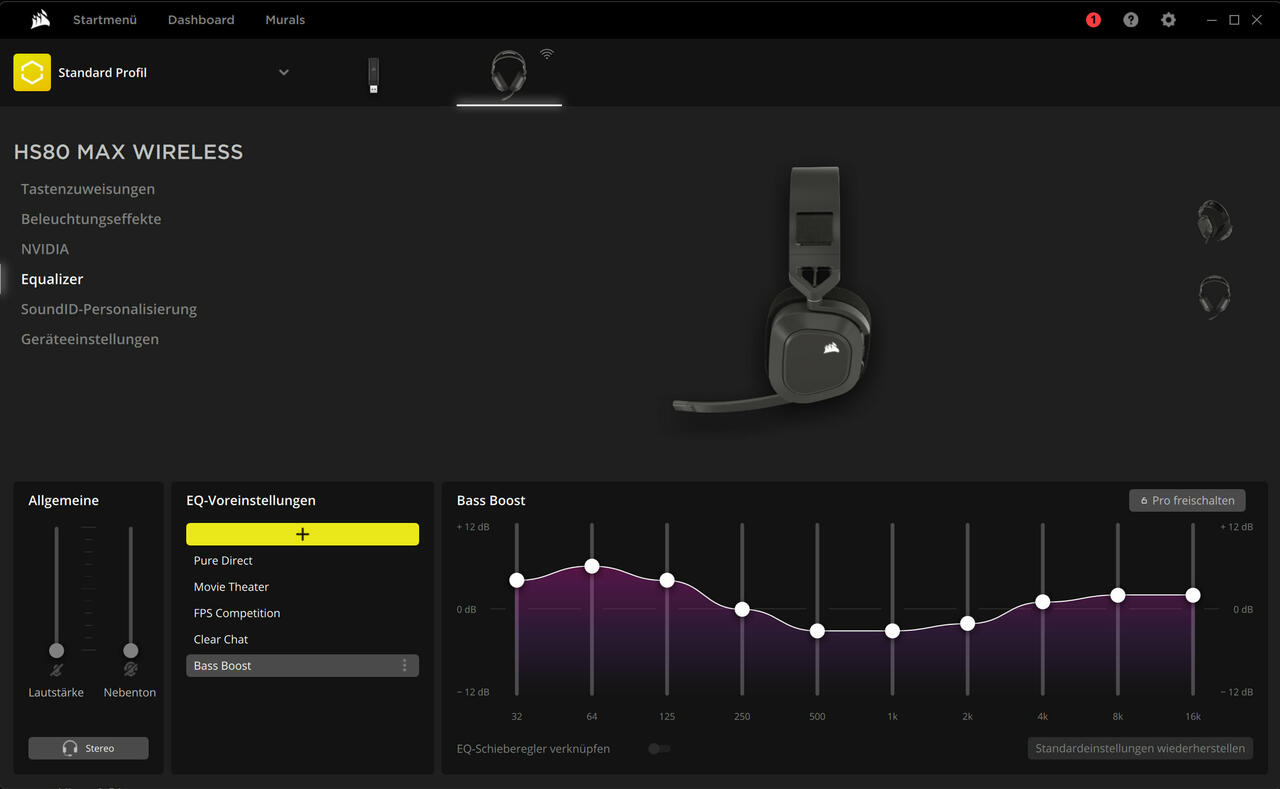Click the Bass Boost equalizer title
The height and width of the screenshot is (789, 1280).
tap(491, 500)
